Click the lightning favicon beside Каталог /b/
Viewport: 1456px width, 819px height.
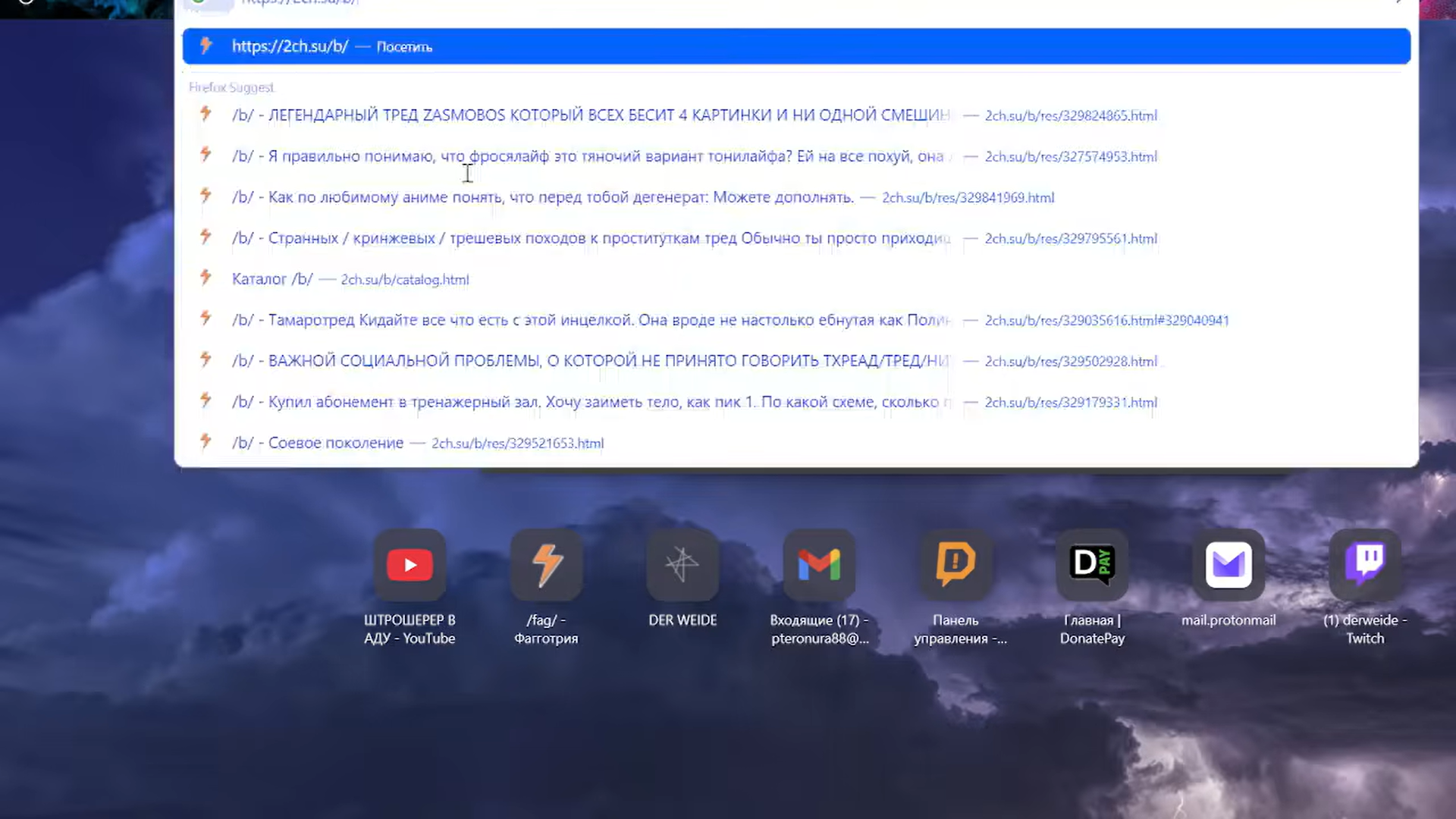tap(206, 278)
